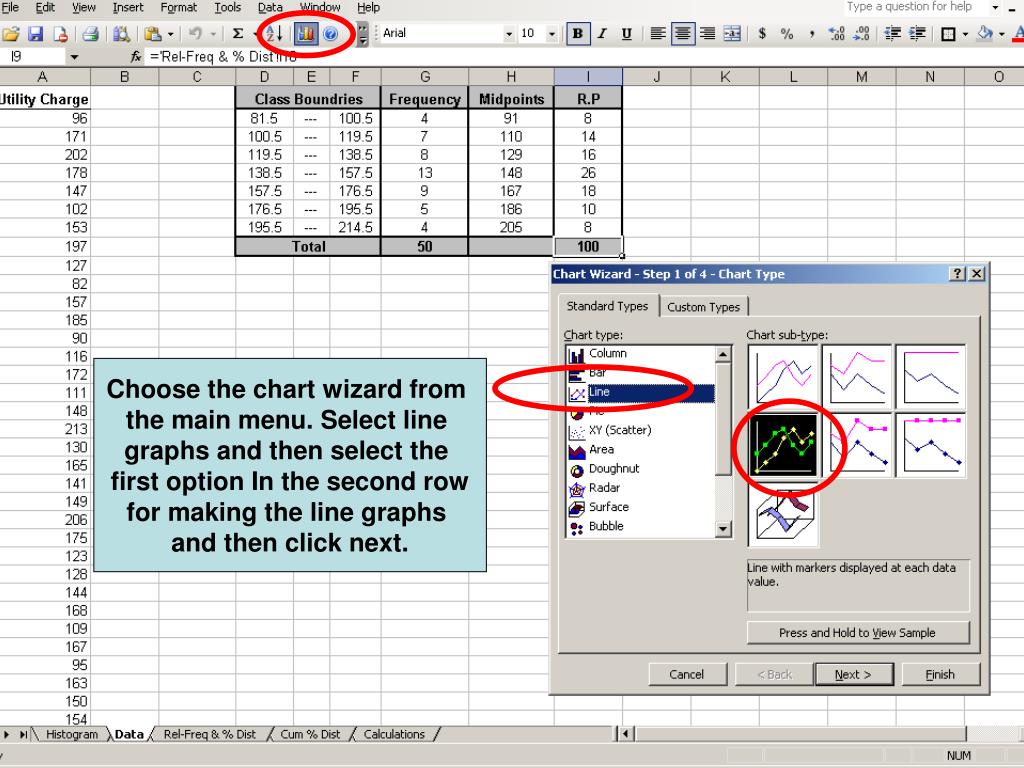Screen dimensions: 1024x768
Task: Select Doughnut chart type
Action: pyautogui.click(x=640, y=469)
